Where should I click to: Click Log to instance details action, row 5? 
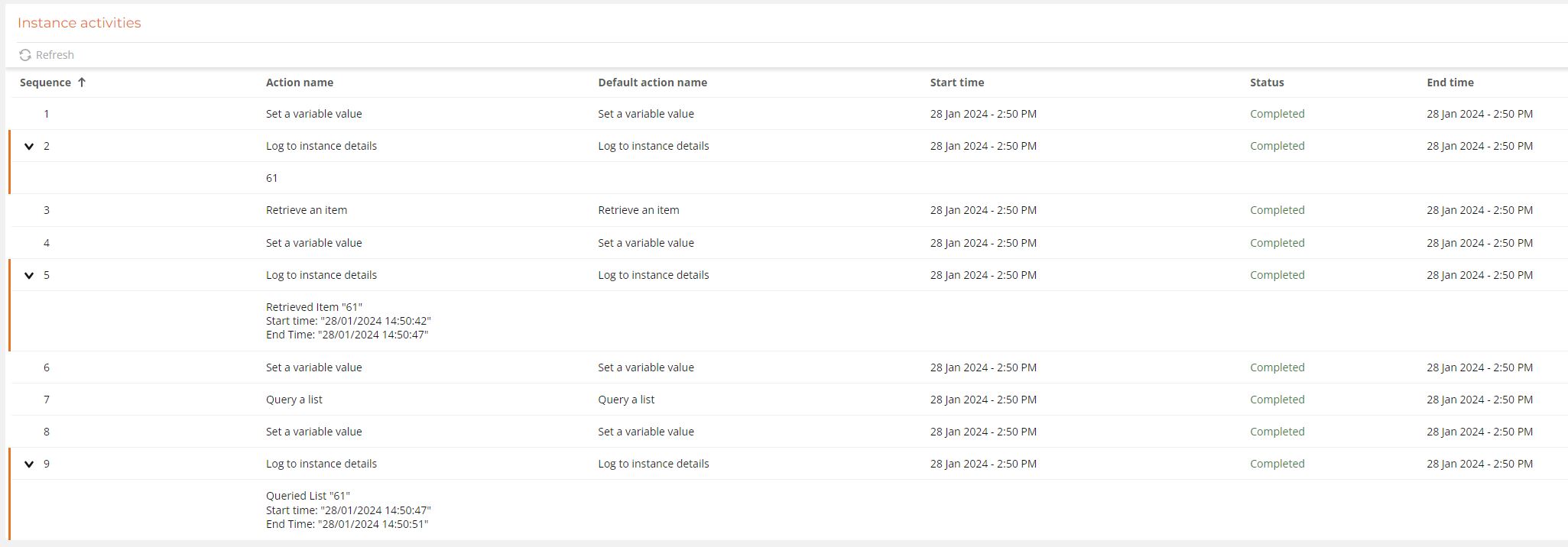click(x=321, y=275)
